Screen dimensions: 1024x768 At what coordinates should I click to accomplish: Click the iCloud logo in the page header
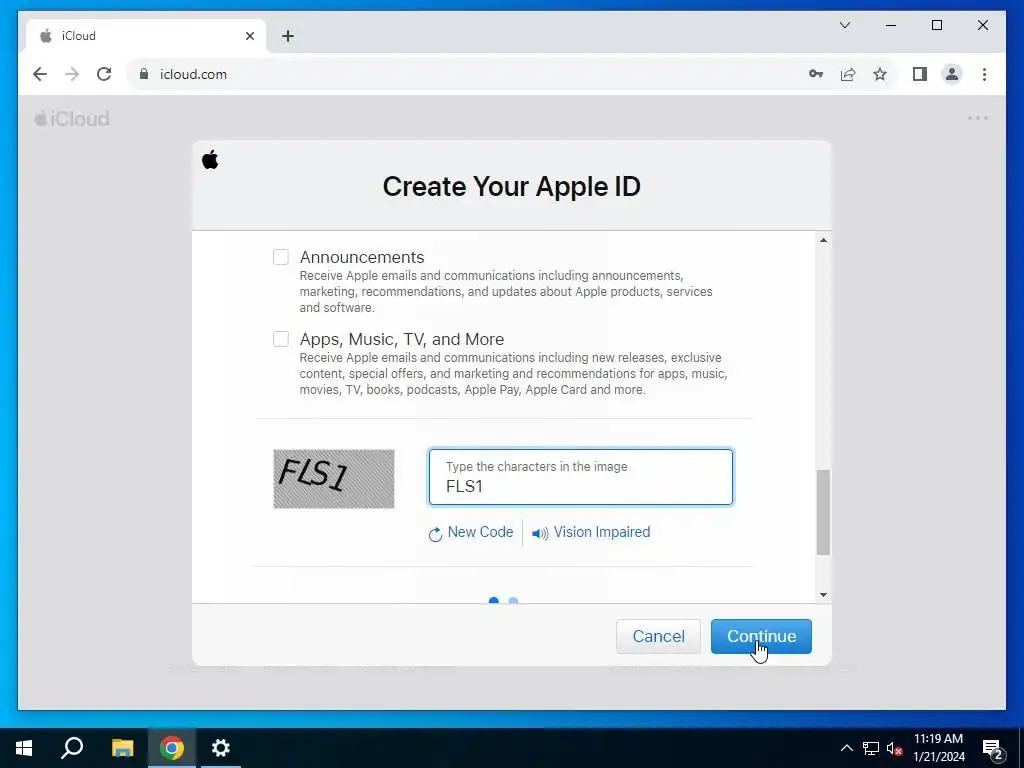coord(72,119)
